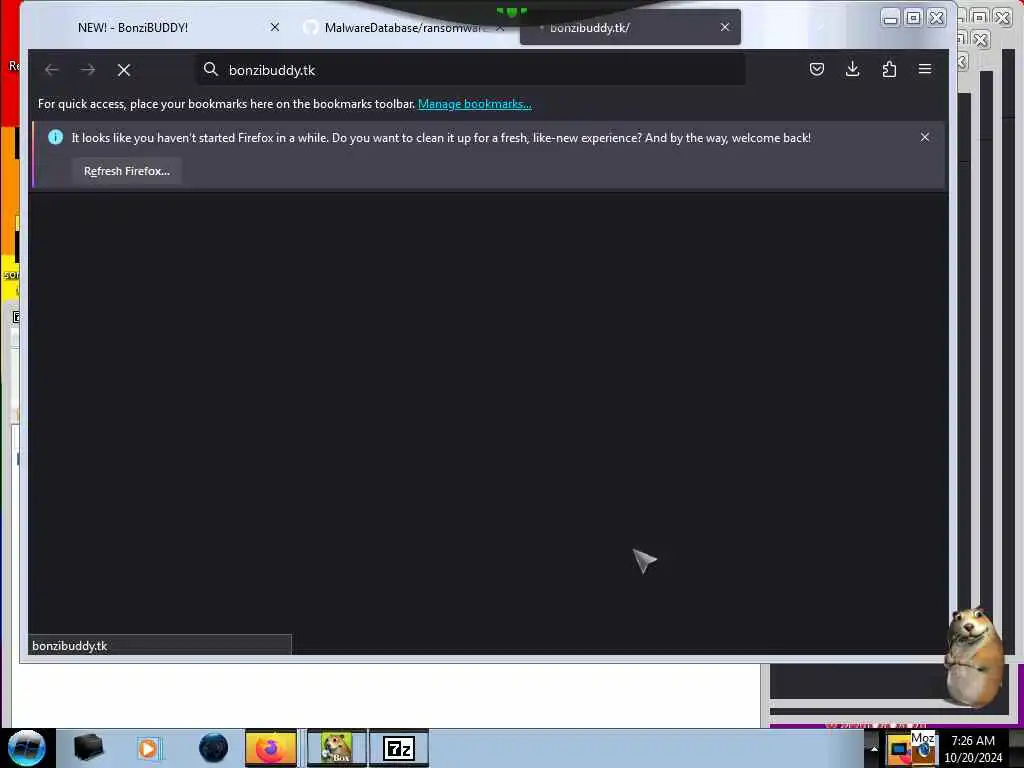Click the bonzibuddy.tk status bar text
This screenshot has width=1024, height=768.
click(70, 646)
